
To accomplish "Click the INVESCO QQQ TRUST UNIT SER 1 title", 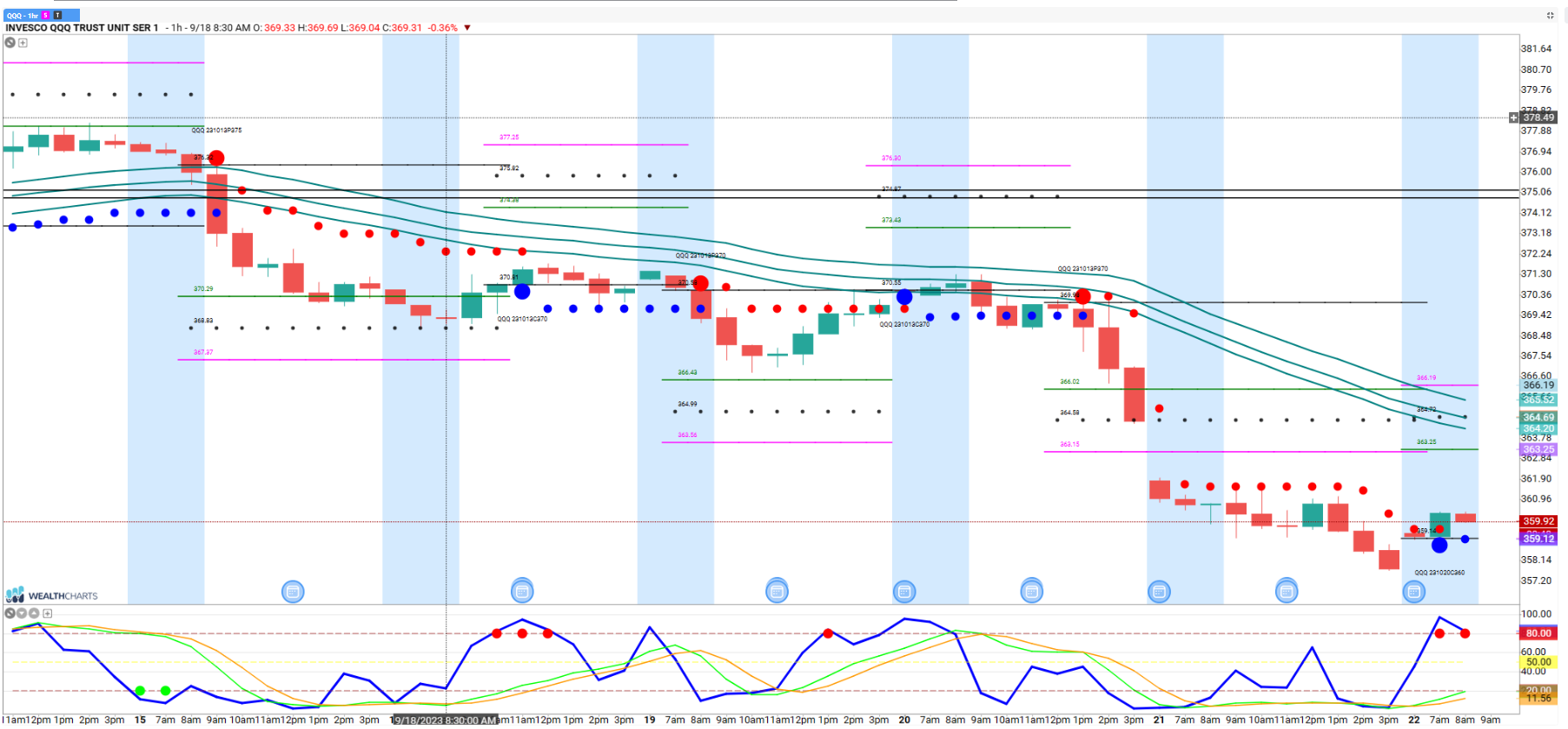I will (82, 28).
